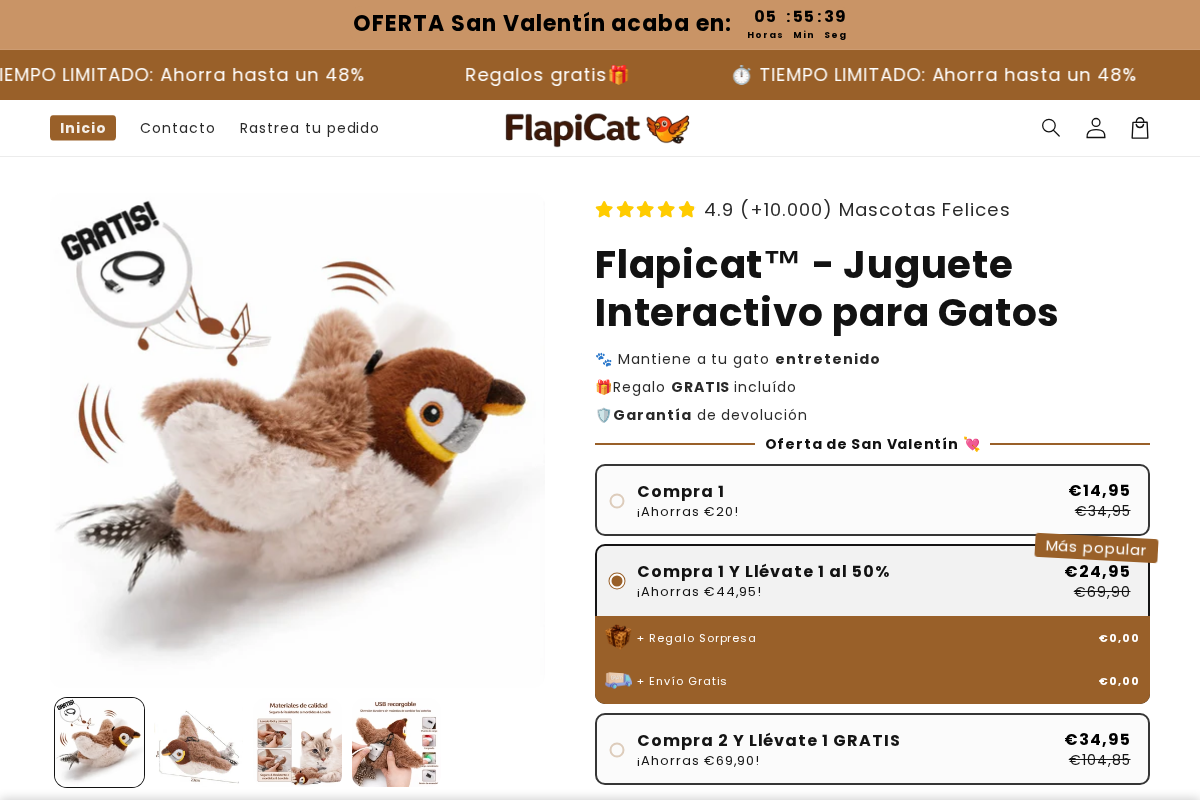Click the surprise gift box icon

[x=618, y=637]
